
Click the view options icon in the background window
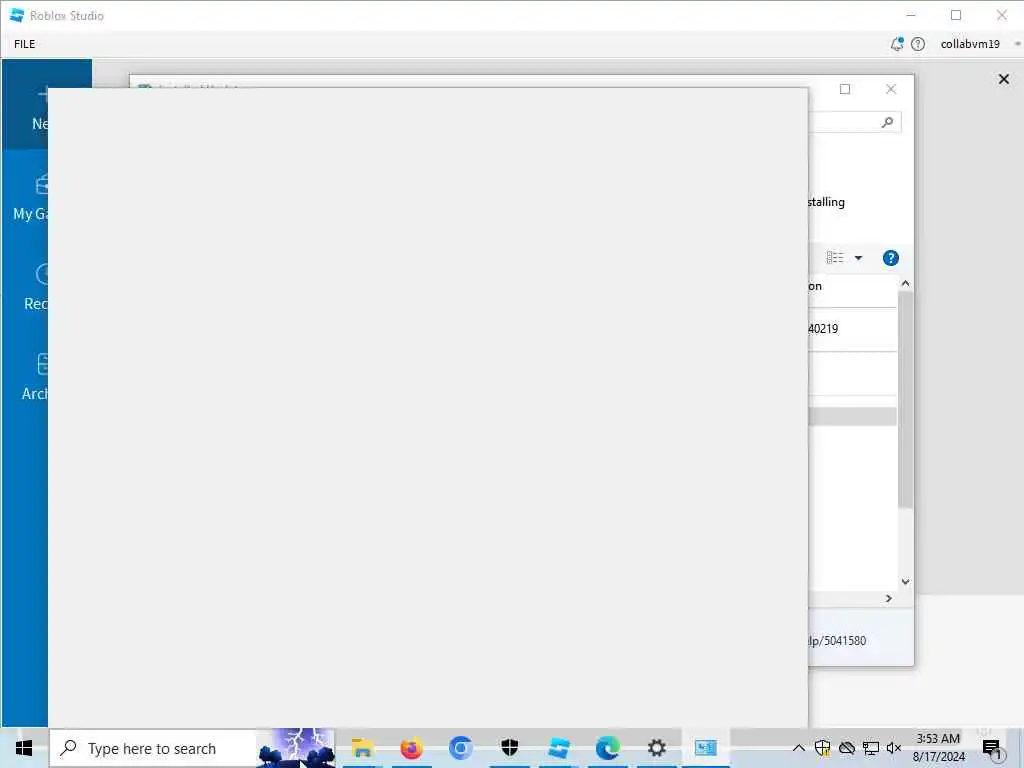point(835,257)
